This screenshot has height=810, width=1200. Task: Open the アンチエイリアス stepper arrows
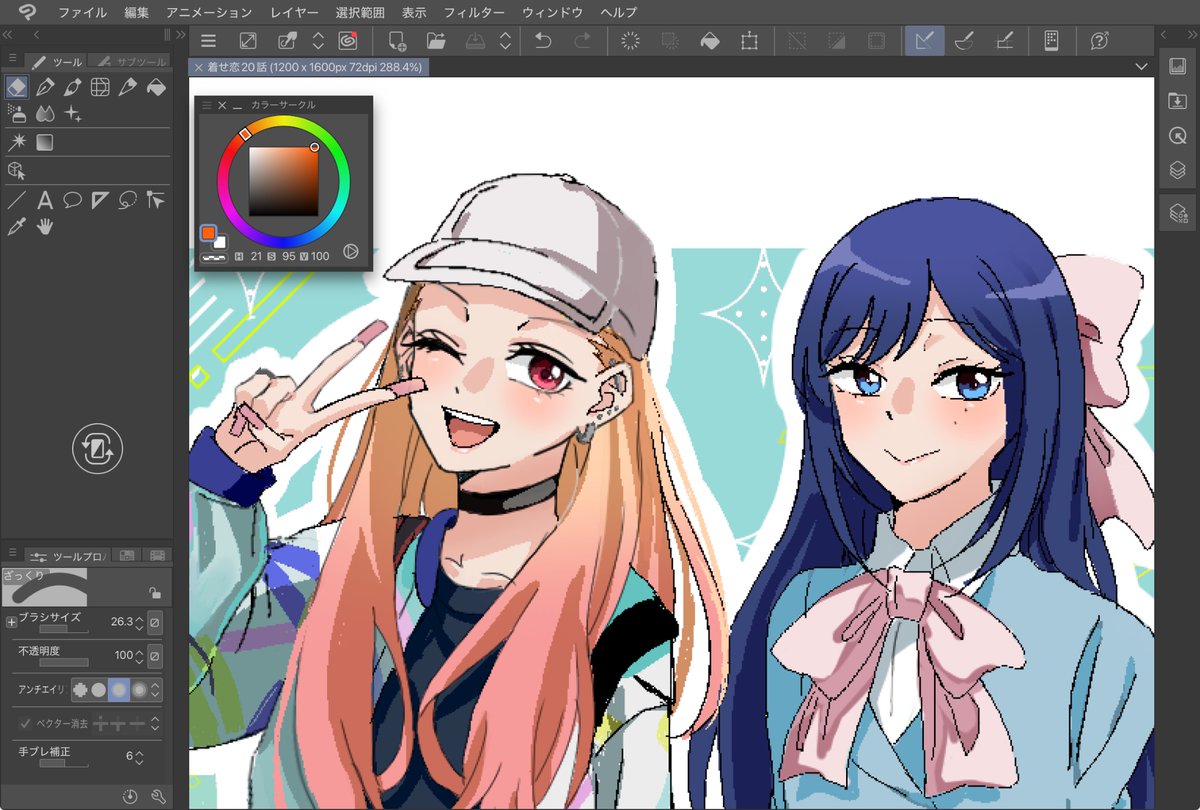tap(155, 690)
